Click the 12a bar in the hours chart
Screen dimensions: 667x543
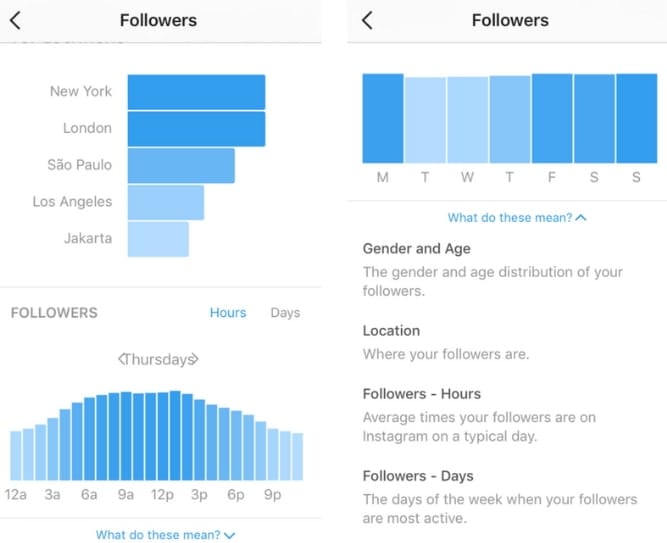pyautogui.click(x=16, y=455)
